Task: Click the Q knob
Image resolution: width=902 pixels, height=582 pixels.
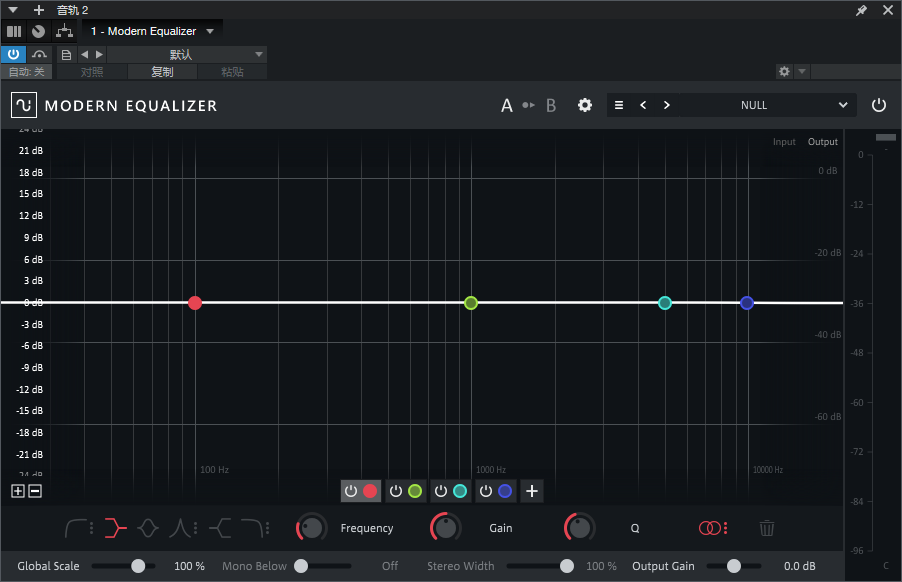Action: point(580,527)
